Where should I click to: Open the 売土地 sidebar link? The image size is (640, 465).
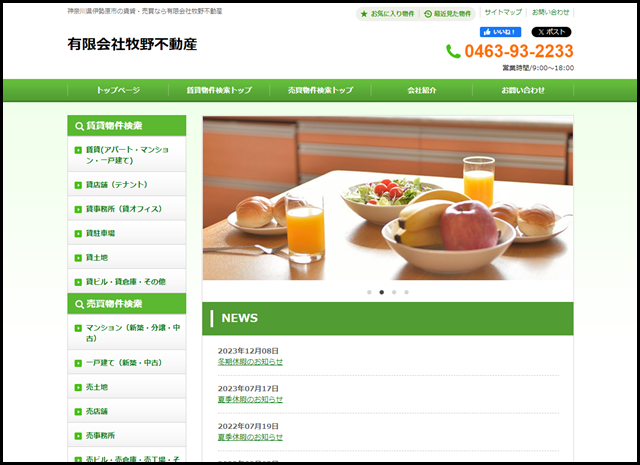127,387
